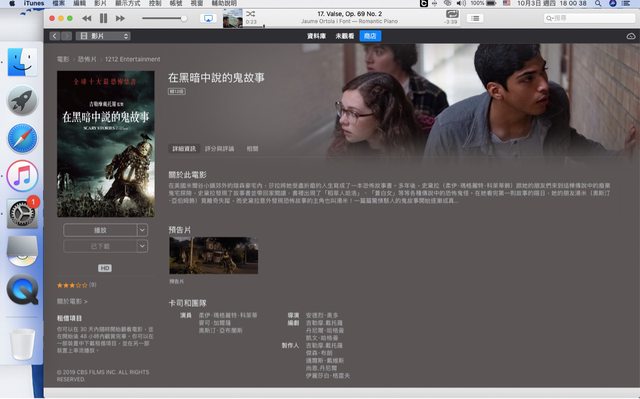Switch to the 未觀看 tab

[344, 36]
